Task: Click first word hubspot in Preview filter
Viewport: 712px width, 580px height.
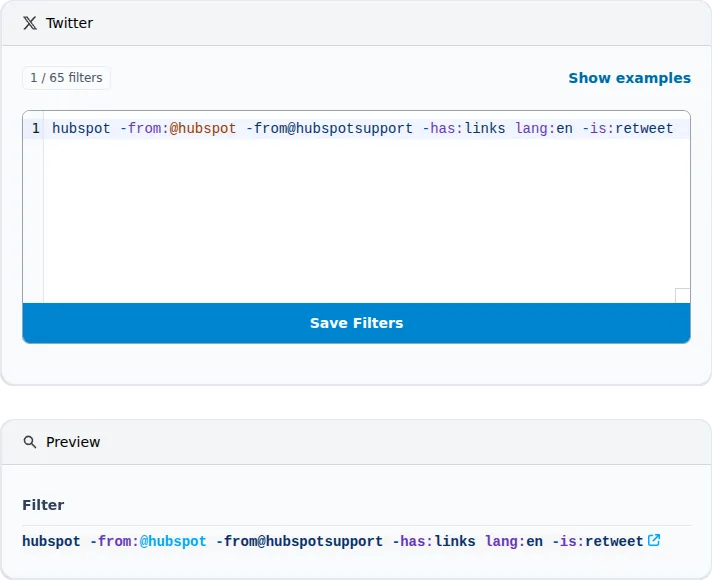Action: [x=51, y=541]
